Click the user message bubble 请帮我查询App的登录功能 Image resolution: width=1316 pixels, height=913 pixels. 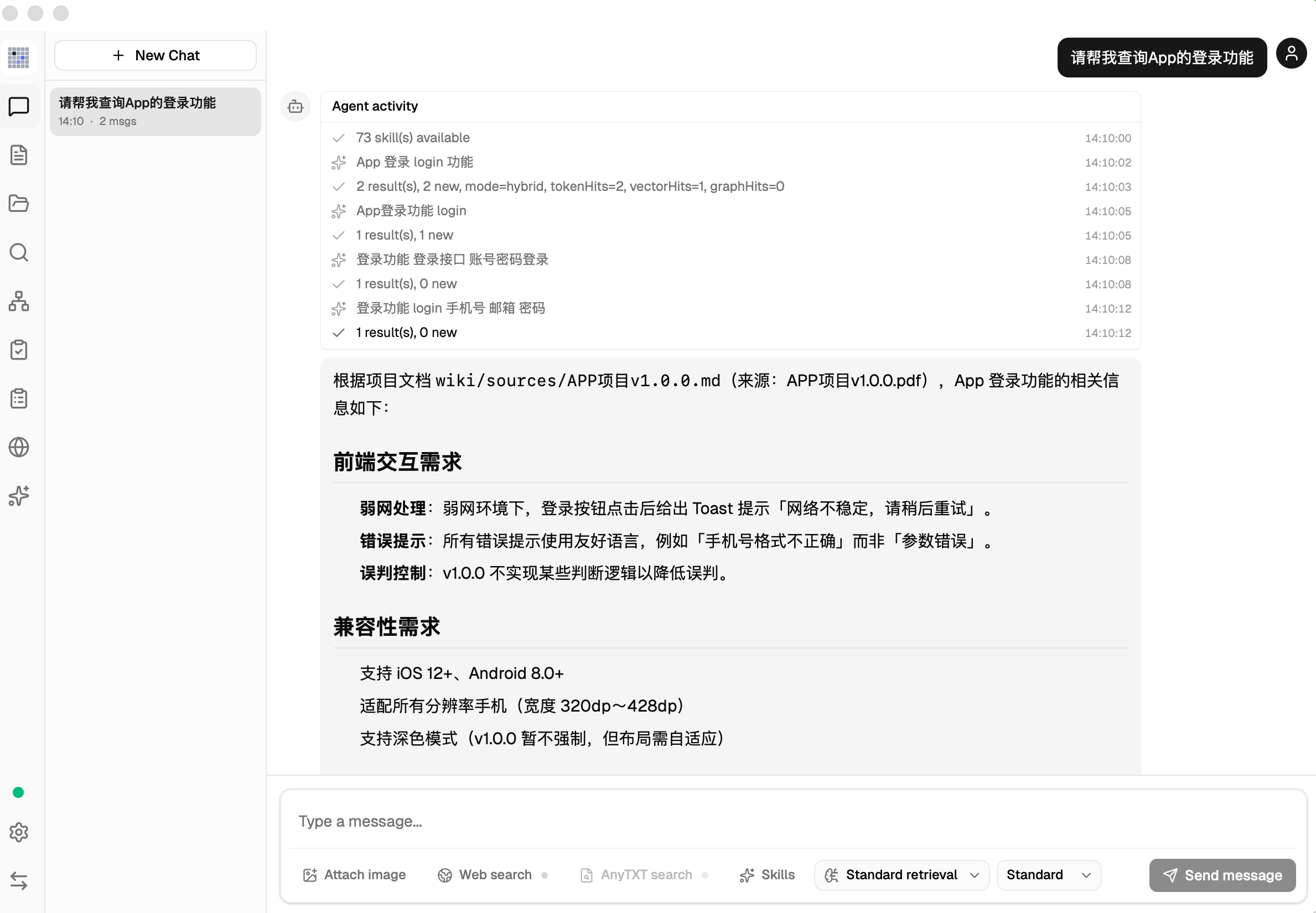point(1162,57)
